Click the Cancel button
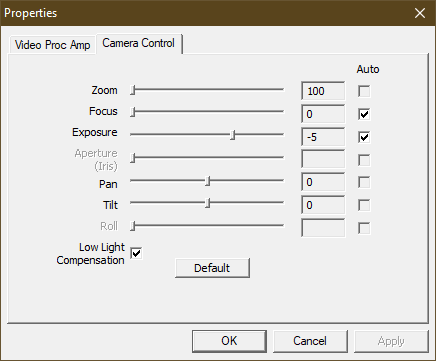Image resolution: width=436 pixels, height=361 pixels. (x=310, y=341)
